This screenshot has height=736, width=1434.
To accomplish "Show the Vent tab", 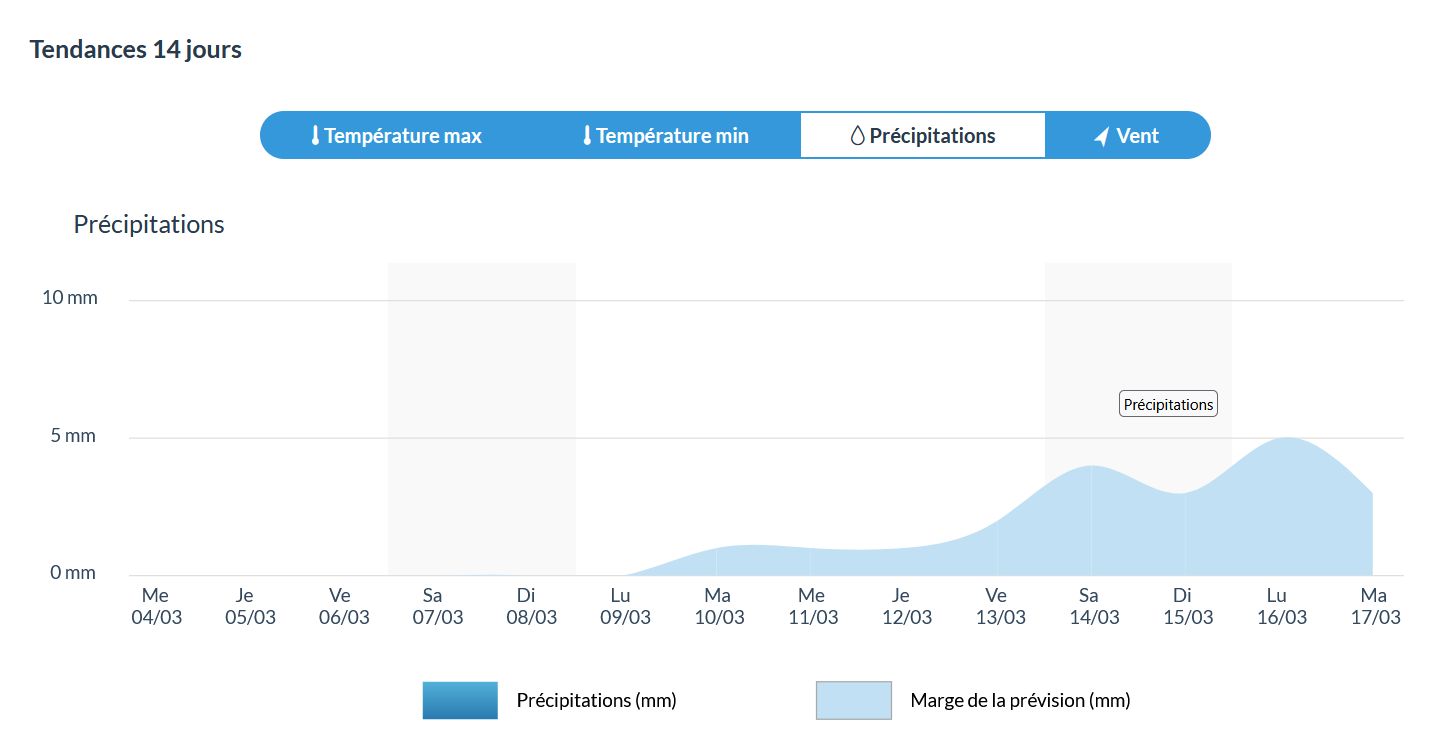I will coord(1127,136).
